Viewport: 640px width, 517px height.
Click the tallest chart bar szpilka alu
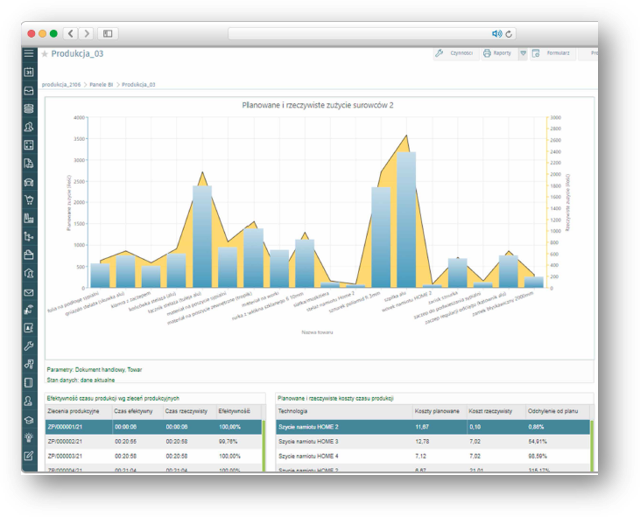pos(406,220)
